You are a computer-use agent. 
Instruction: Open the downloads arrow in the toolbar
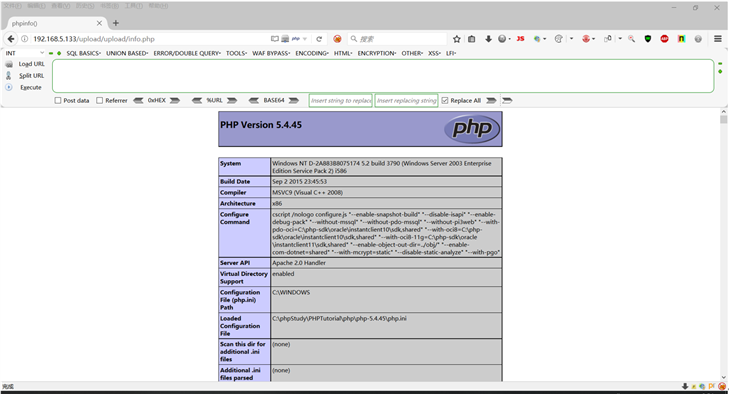point(488,39)
